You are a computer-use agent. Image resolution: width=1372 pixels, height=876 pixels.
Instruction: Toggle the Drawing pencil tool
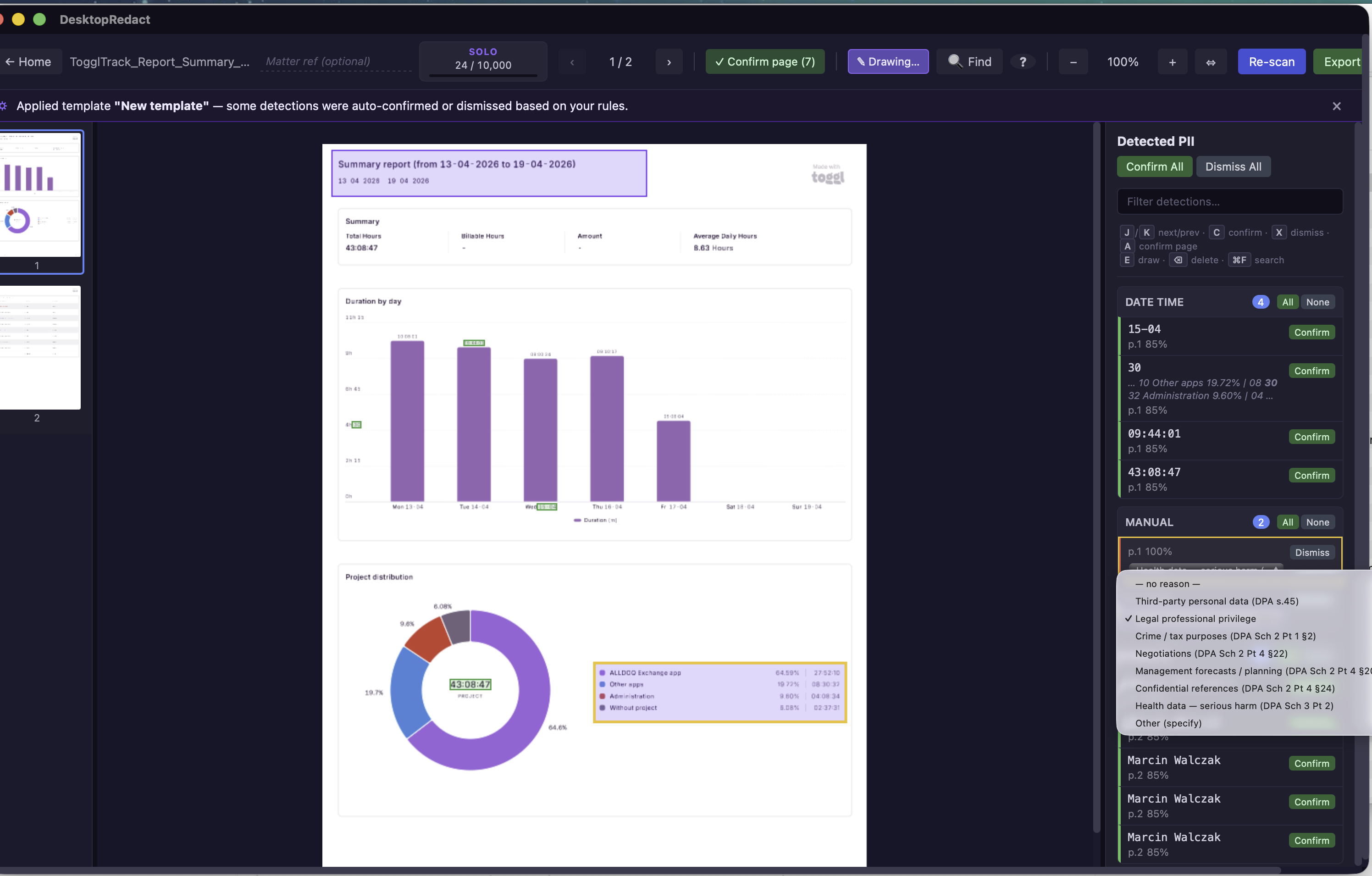coord(887,61)
